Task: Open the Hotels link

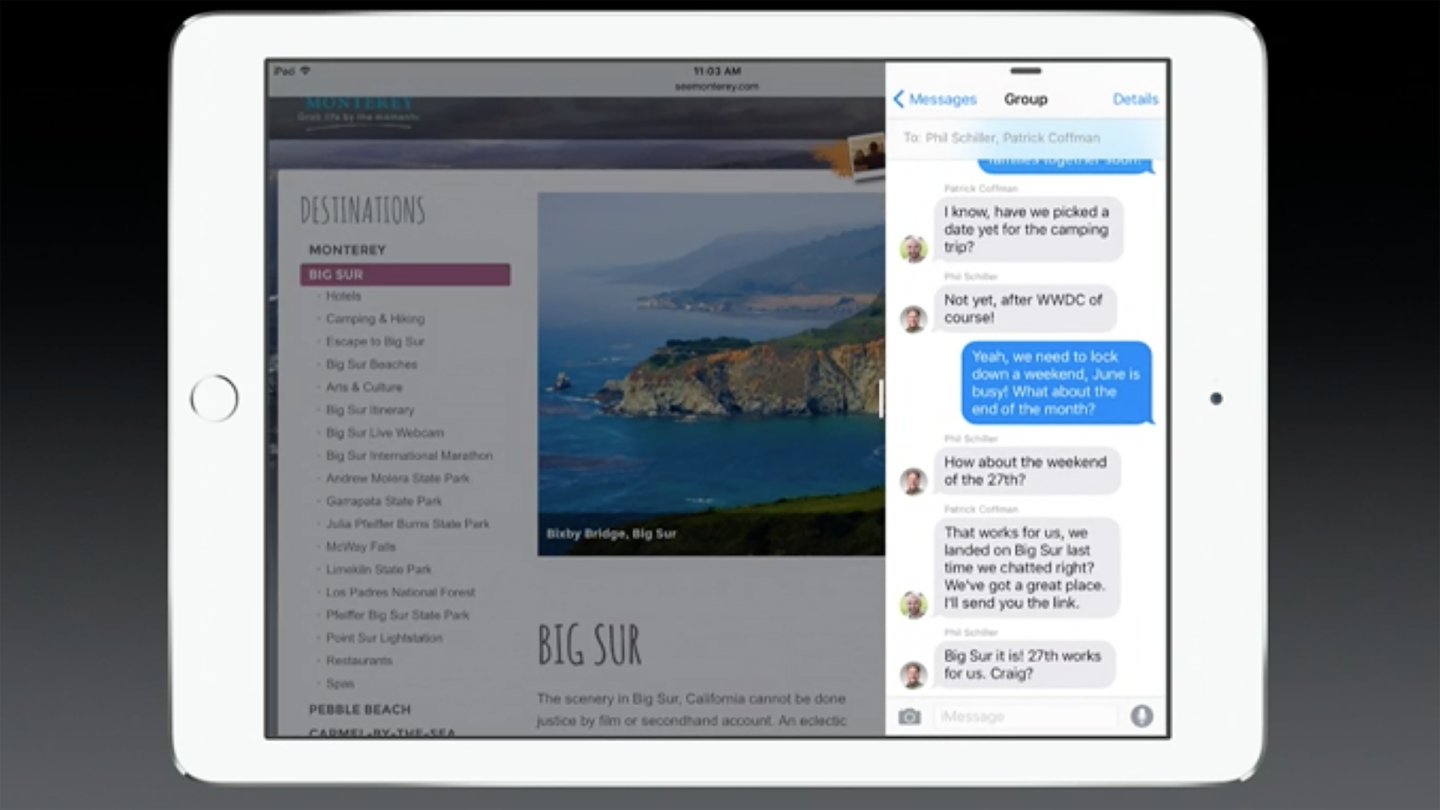Action: 343,296
